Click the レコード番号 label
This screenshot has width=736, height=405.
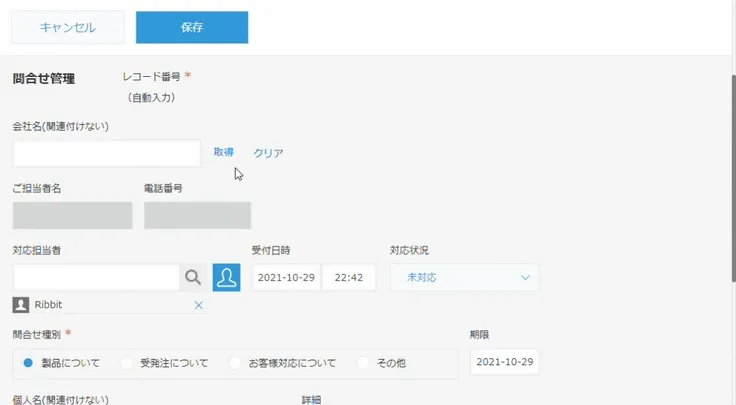151,76
